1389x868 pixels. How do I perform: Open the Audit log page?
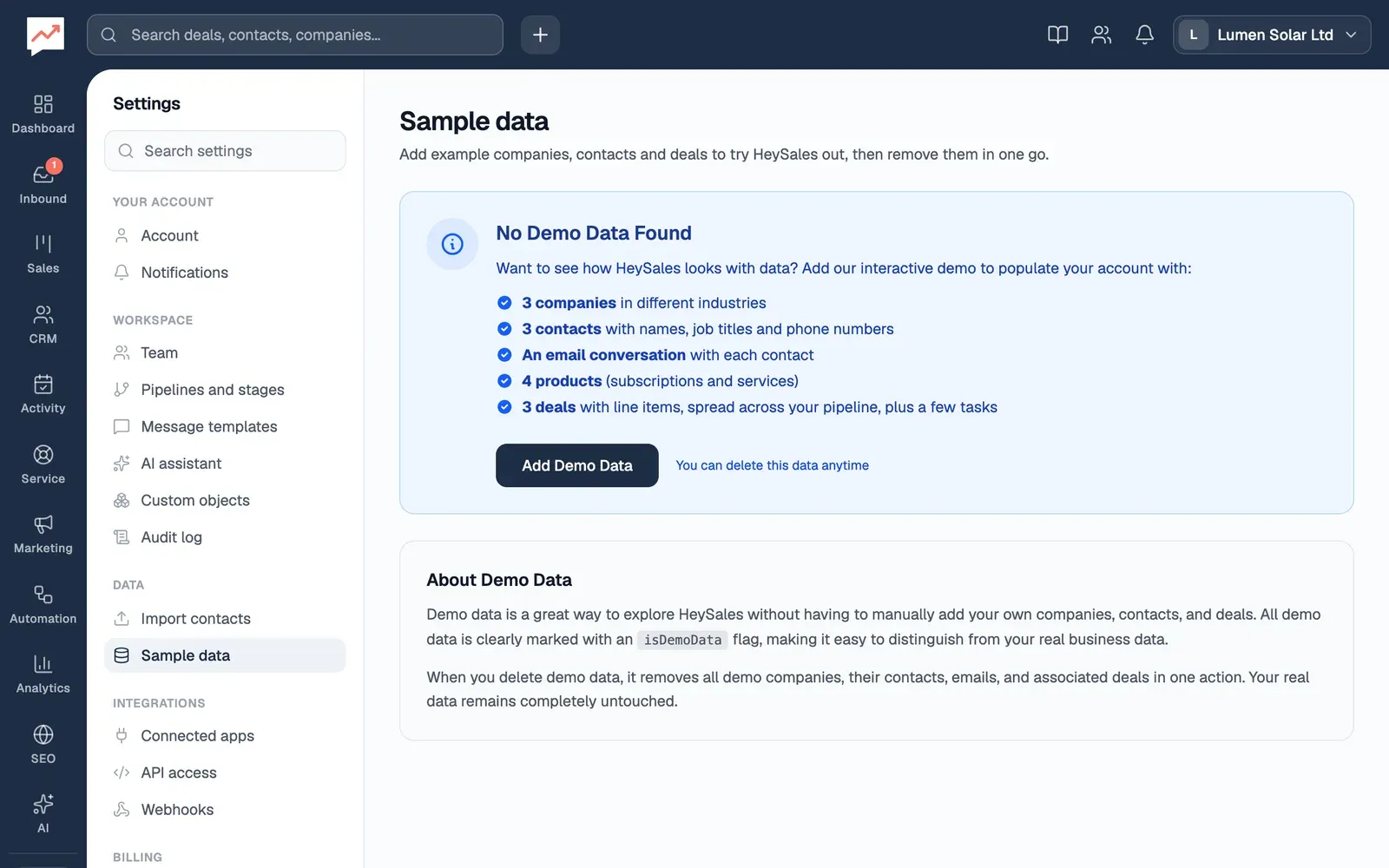coord(225,537)
